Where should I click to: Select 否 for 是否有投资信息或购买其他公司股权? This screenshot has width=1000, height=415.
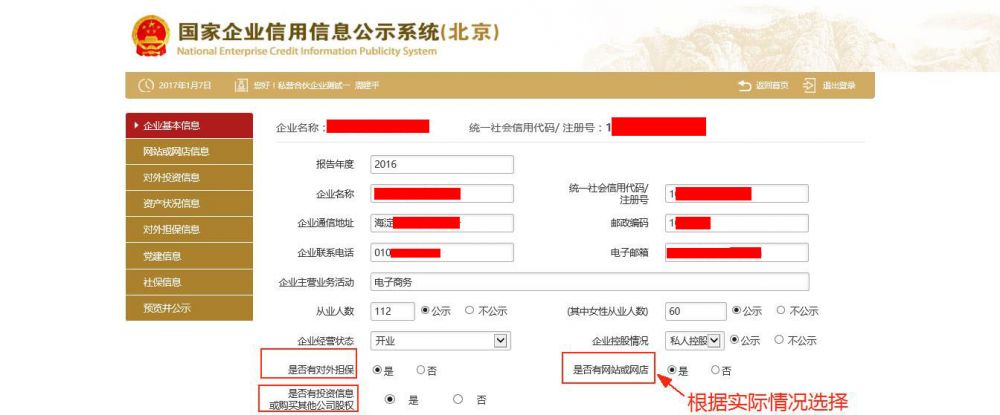(458, 399)
